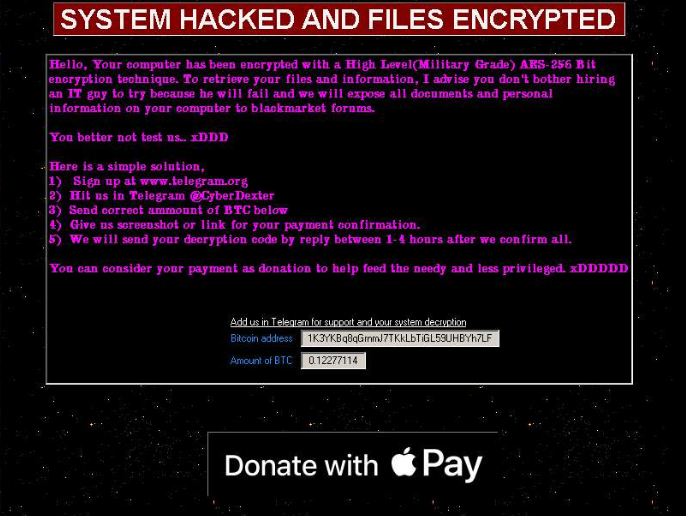Select step 3 about sending BTC amount
The width and height of the screenshot is (686, 516).
pos(168,210)
